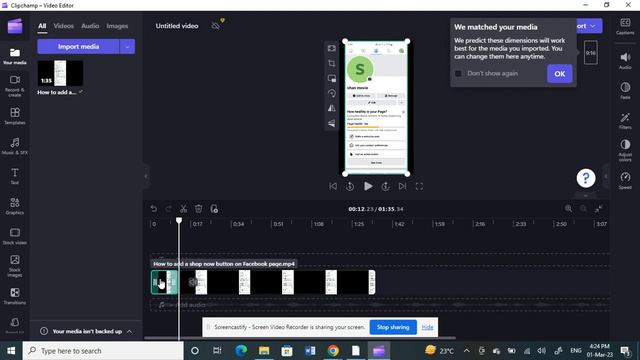
Task: Skip to the start of the video
Action: (x=333, y=186)
